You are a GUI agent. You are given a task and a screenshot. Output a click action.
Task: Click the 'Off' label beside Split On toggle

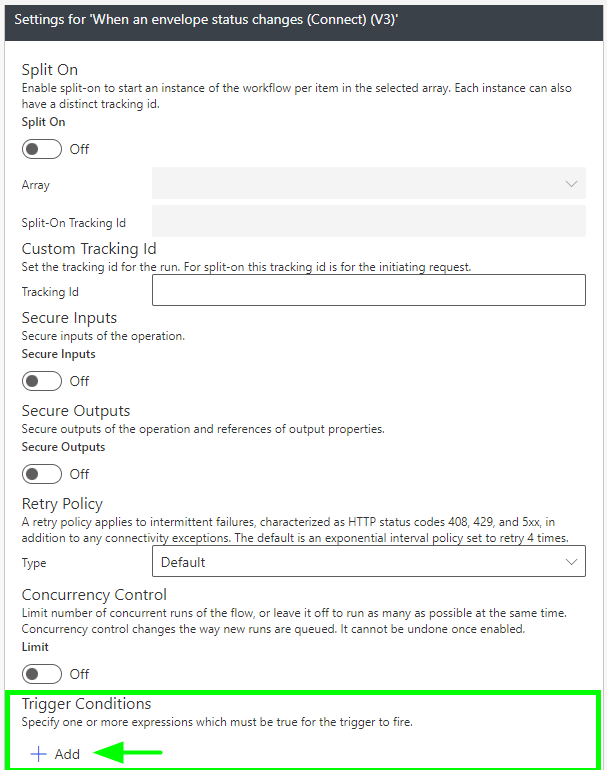click(79, 149)
